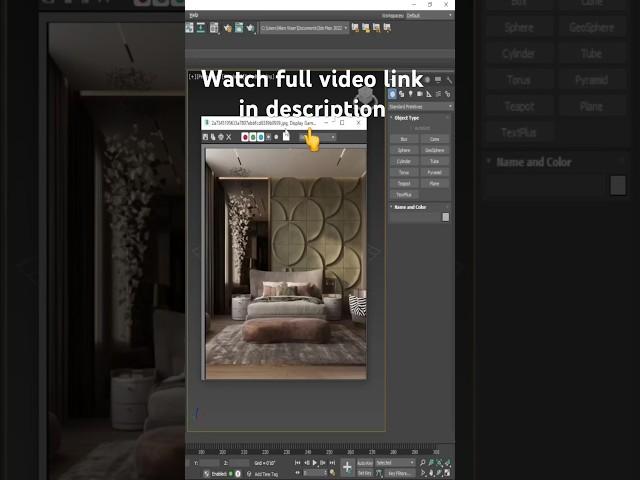This screenshot has width=640, height=480.
Task: Click the bedroom image in the viewer window
Action: coord(286,264)
